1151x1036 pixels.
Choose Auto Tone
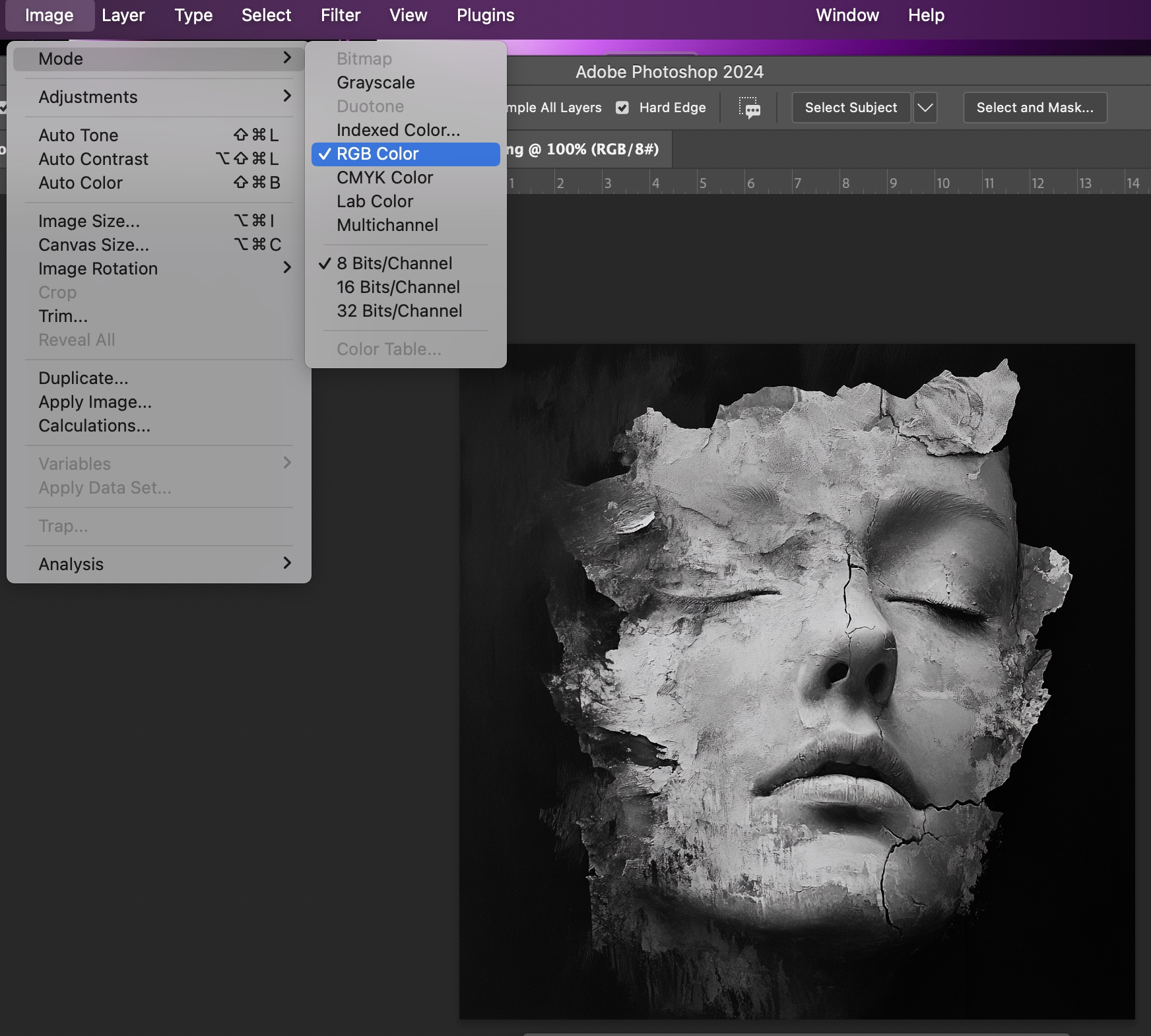(x=158, y=135)
